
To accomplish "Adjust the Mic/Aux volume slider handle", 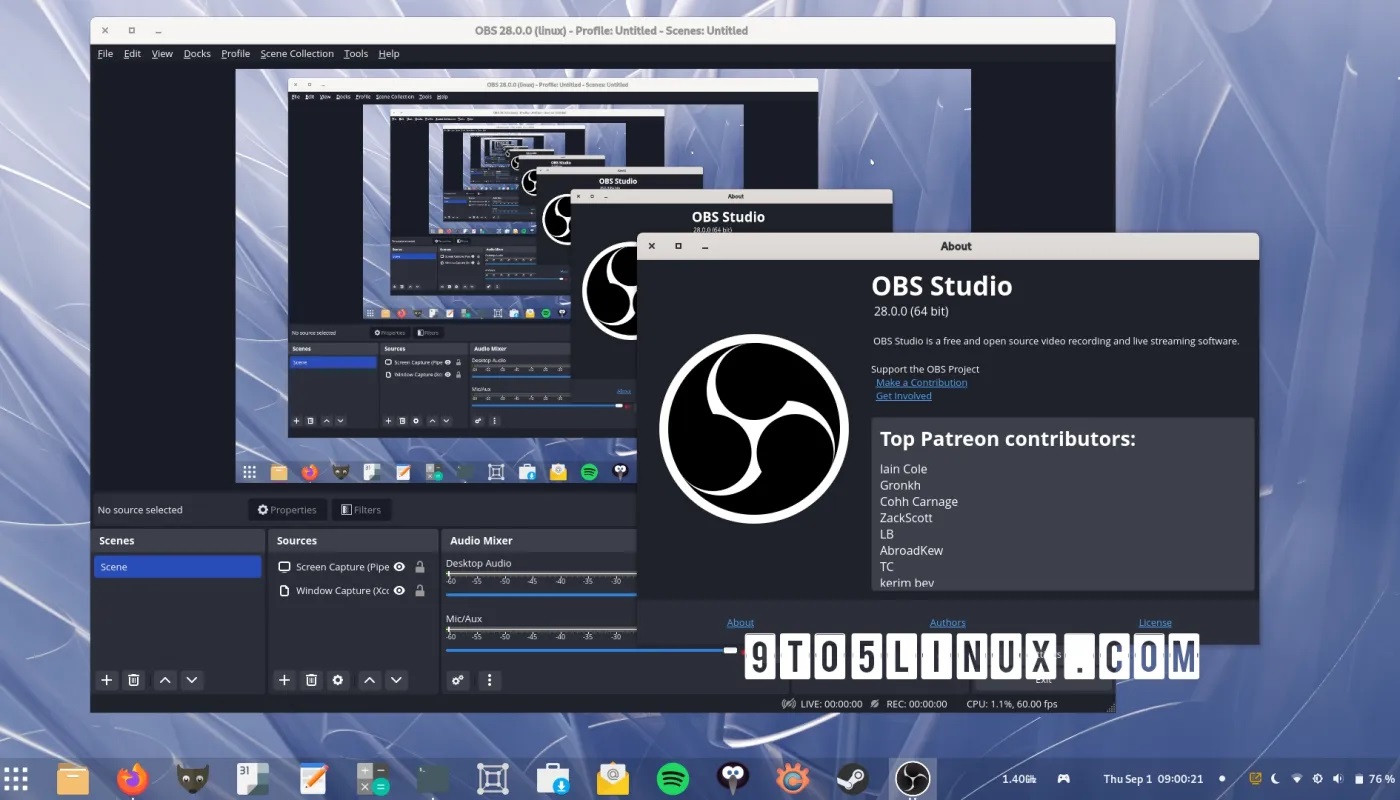I will (x=730, y=650).
